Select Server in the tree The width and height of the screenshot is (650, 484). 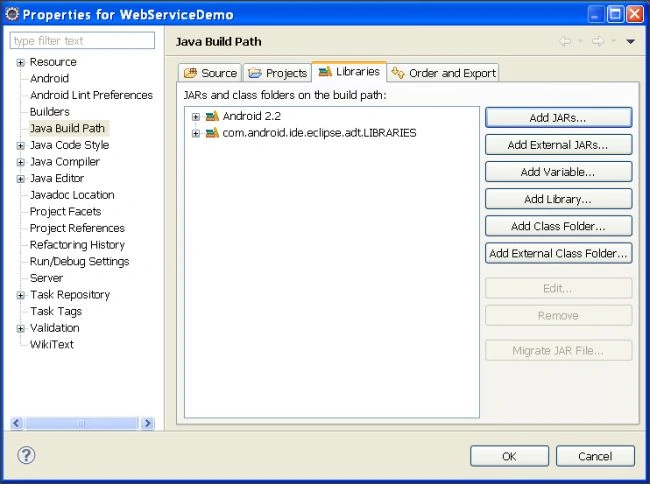click(46, 278)
